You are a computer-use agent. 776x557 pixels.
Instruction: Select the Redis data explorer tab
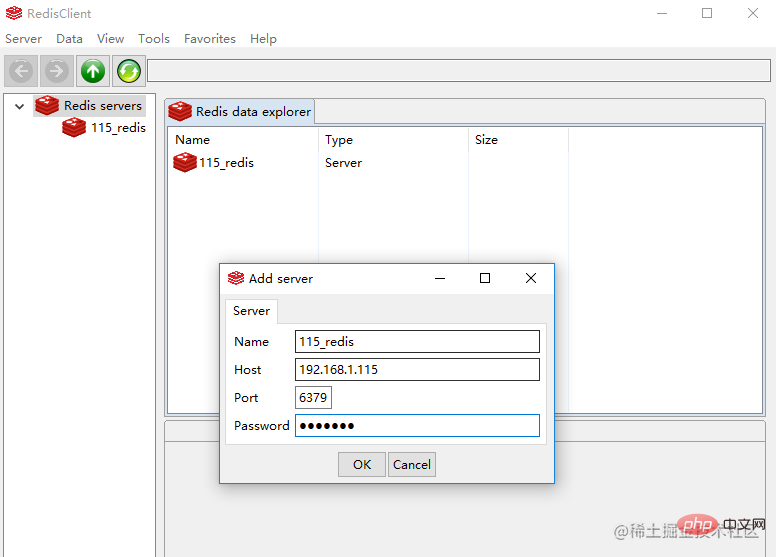240,111
